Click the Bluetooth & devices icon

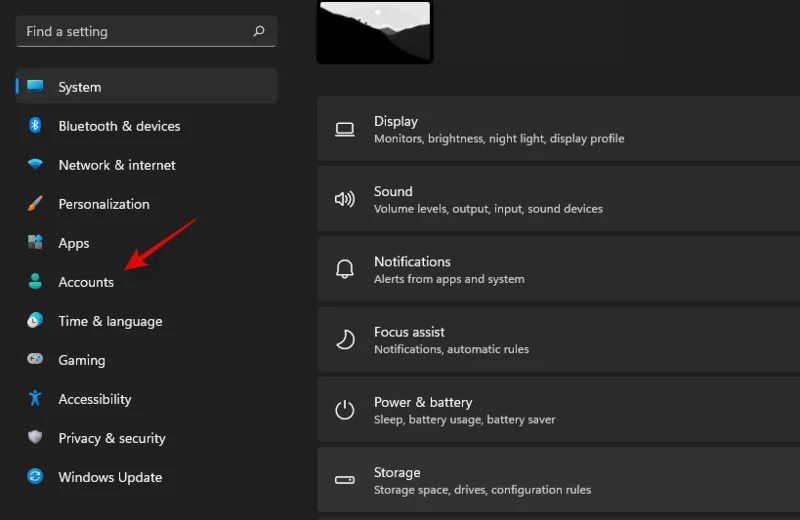(36, 126)
